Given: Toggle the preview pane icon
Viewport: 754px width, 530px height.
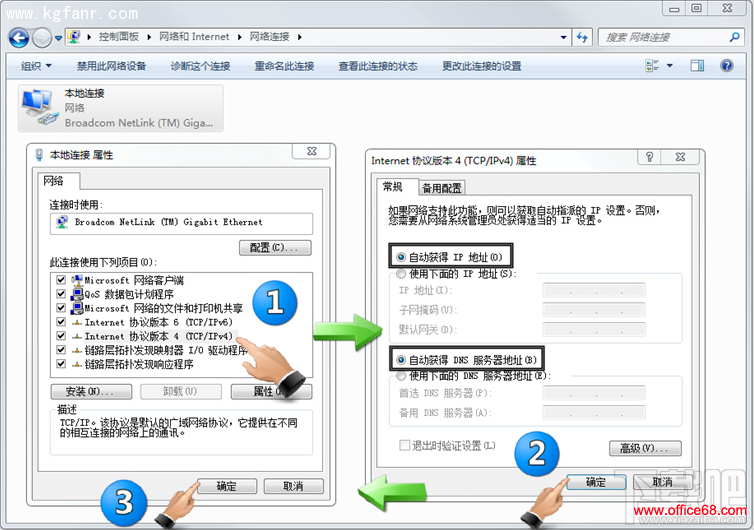Looking at the screenshot, I should point(697,66).
